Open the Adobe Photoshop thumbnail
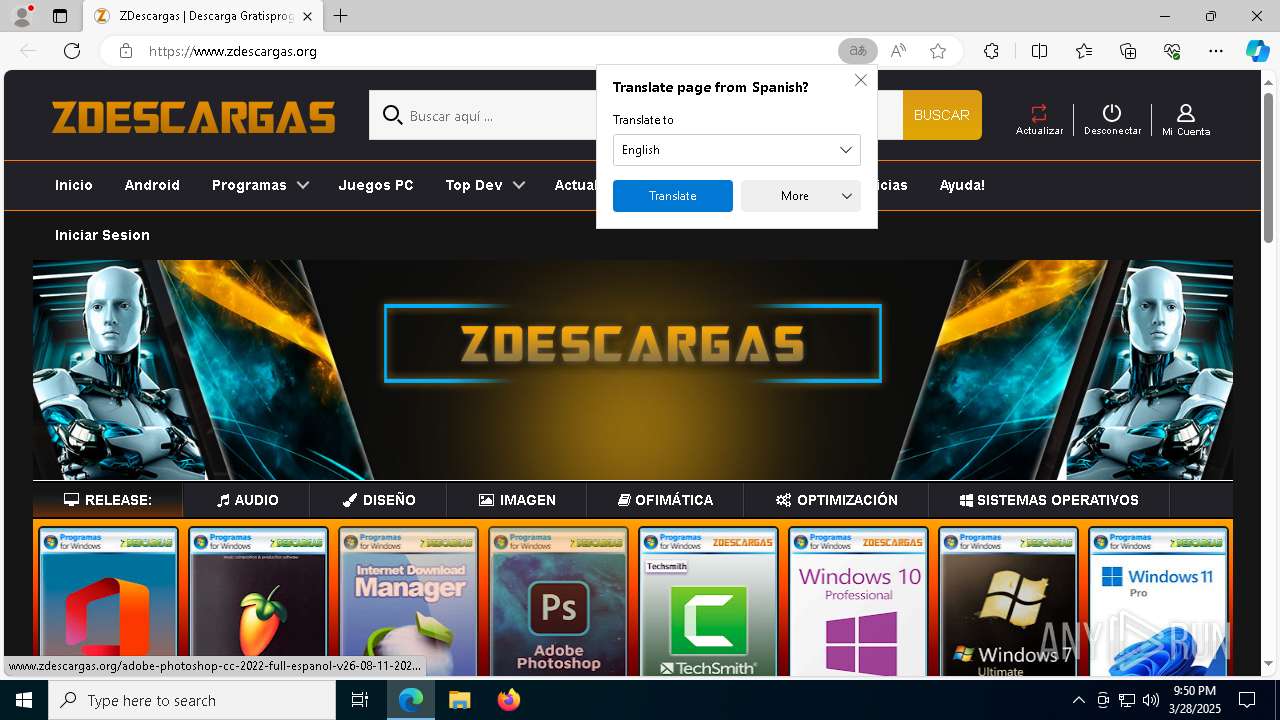Viewport: 1280px width, 720px height. [558, 602]
